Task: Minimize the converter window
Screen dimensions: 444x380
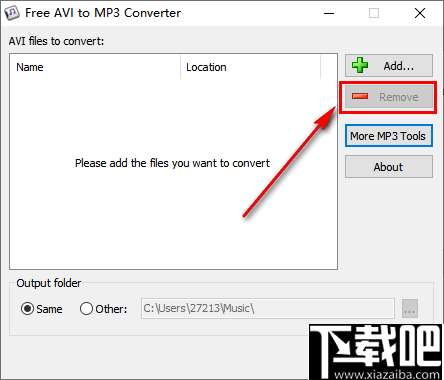Action: click(329, 13)
